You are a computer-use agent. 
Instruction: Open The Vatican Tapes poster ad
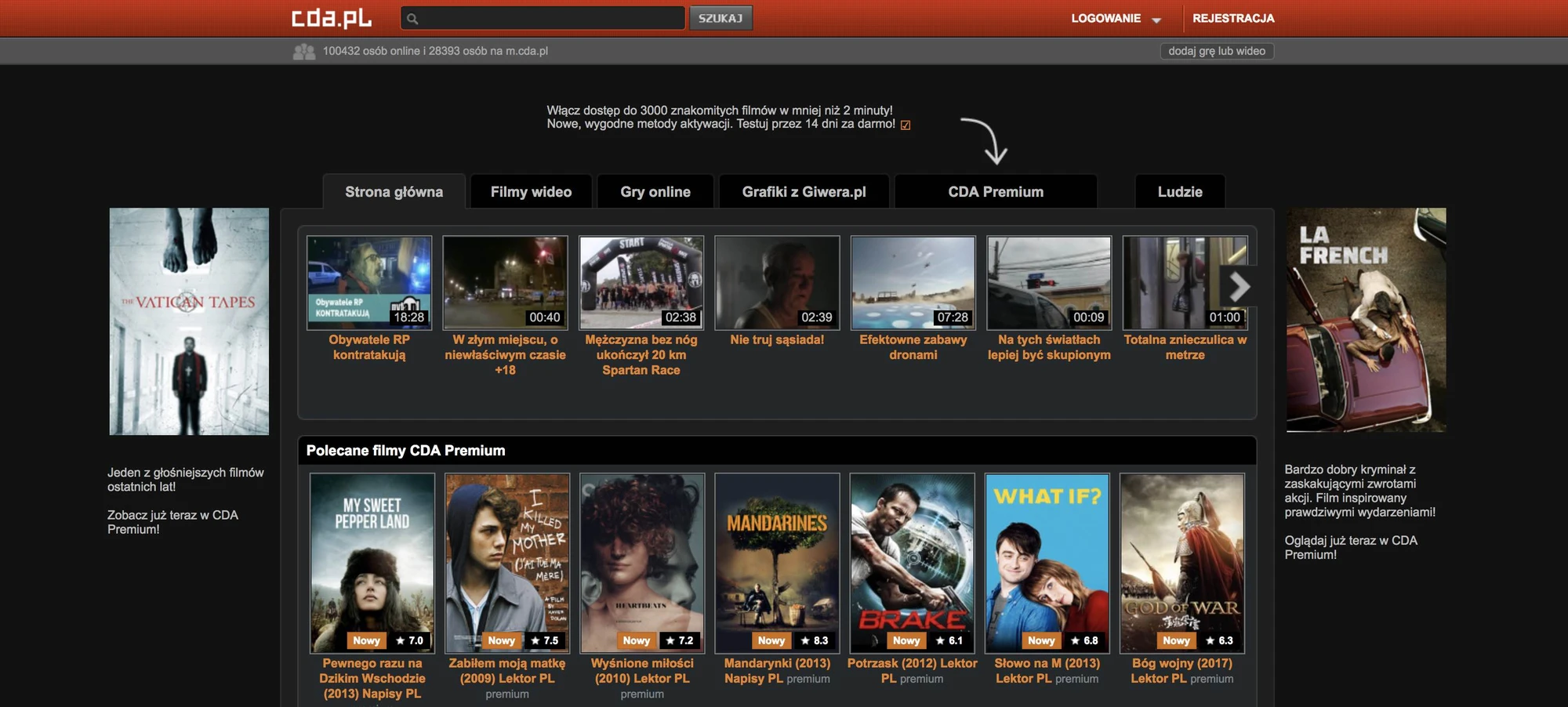189,321
